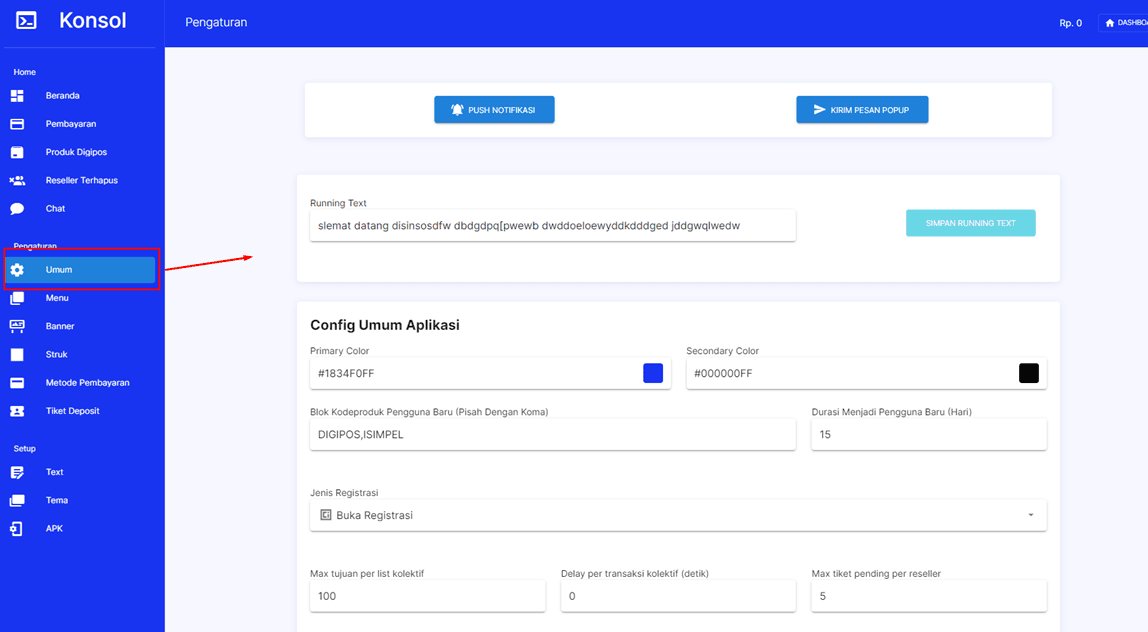The image size is (1148, 632).
Task: Click the Konsol terminal logo icon
Action: point(27,20)
